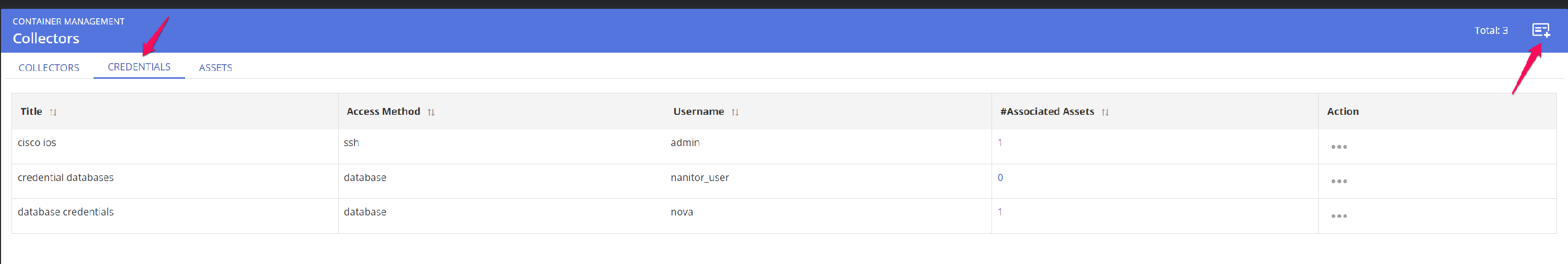The width and height of the screenshot is (1568, 264).
Task: Open action menu for credential databases row
Action: [1339, 181]
